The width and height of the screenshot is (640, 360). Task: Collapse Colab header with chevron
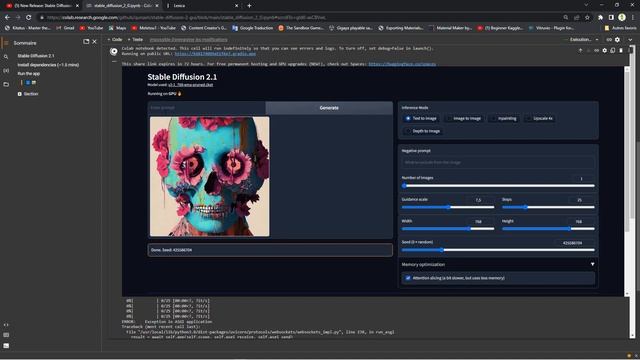coord(630,40)
